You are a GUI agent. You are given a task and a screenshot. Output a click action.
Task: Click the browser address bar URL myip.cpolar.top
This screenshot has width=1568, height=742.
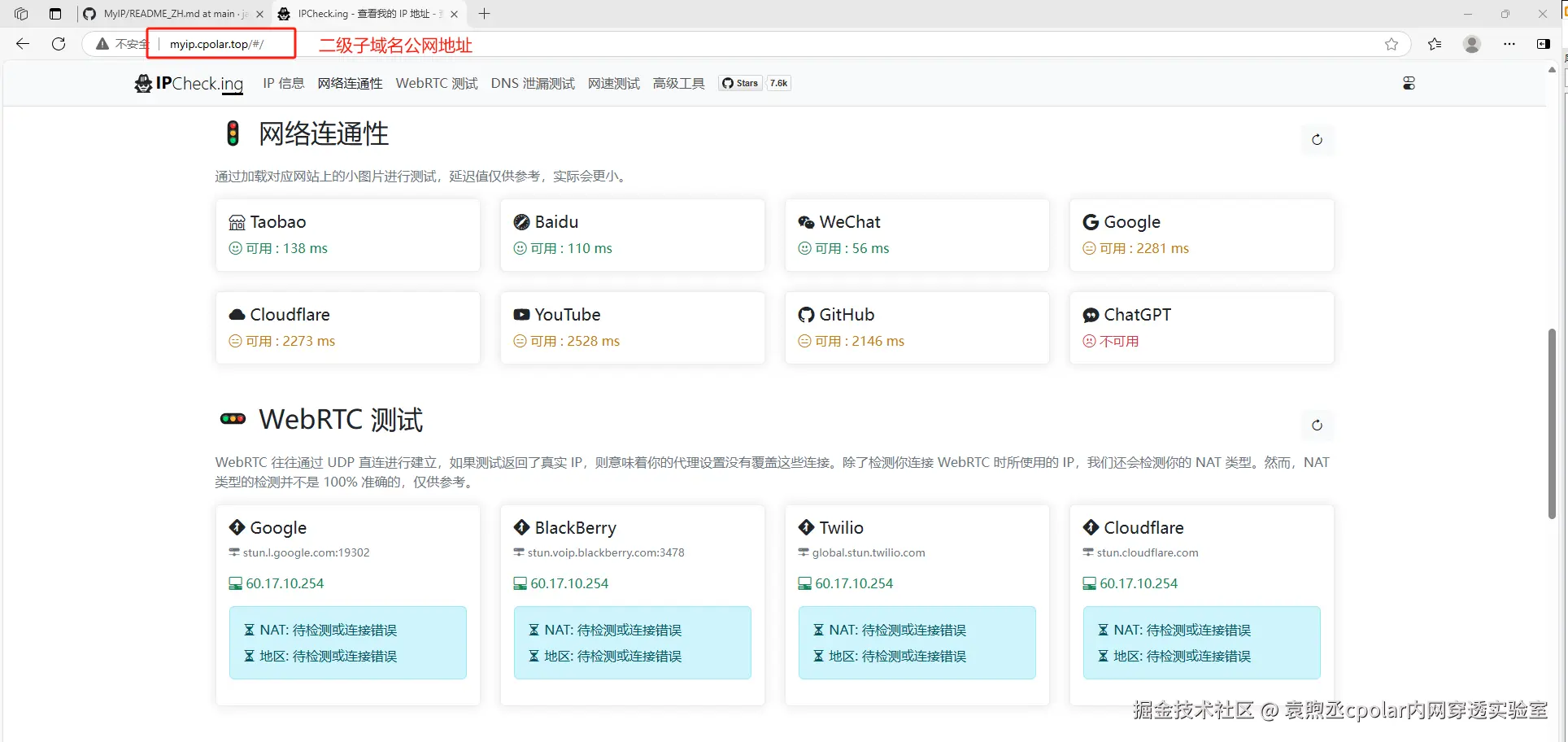pos(216,44)
